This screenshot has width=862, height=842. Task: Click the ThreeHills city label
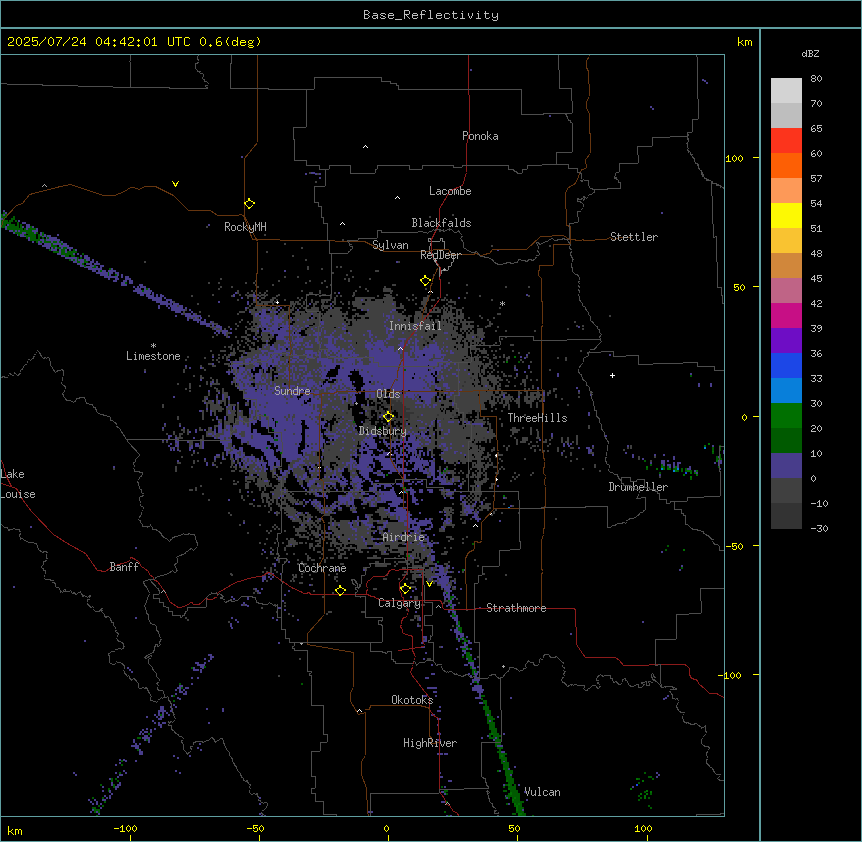click(x=537, y=418)
